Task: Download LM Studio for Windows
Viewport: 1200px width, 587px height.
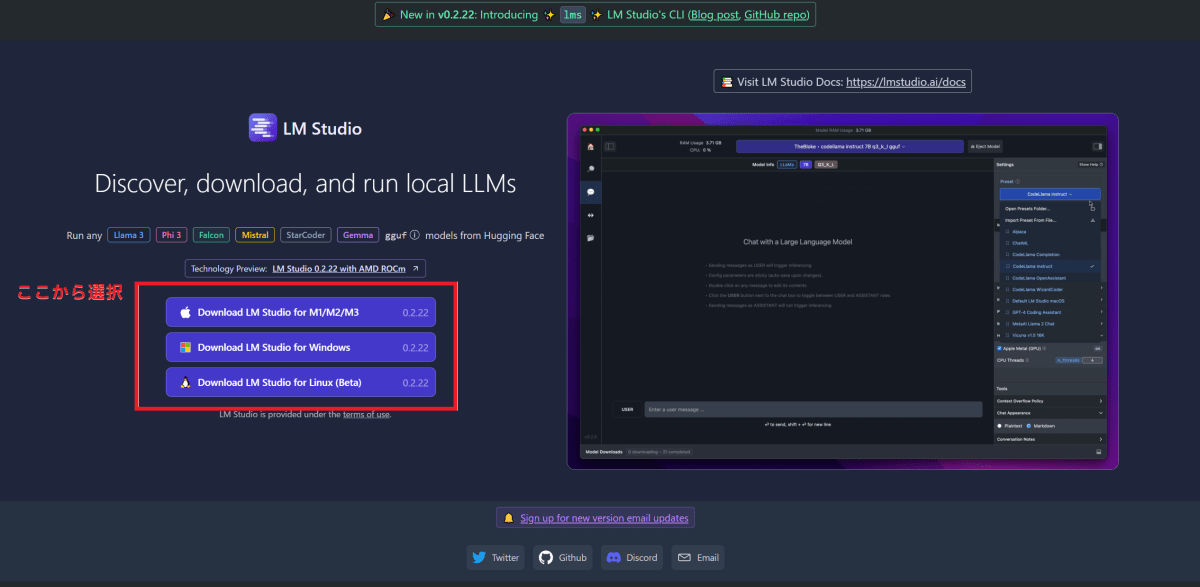Action: [x=301, y=348]
